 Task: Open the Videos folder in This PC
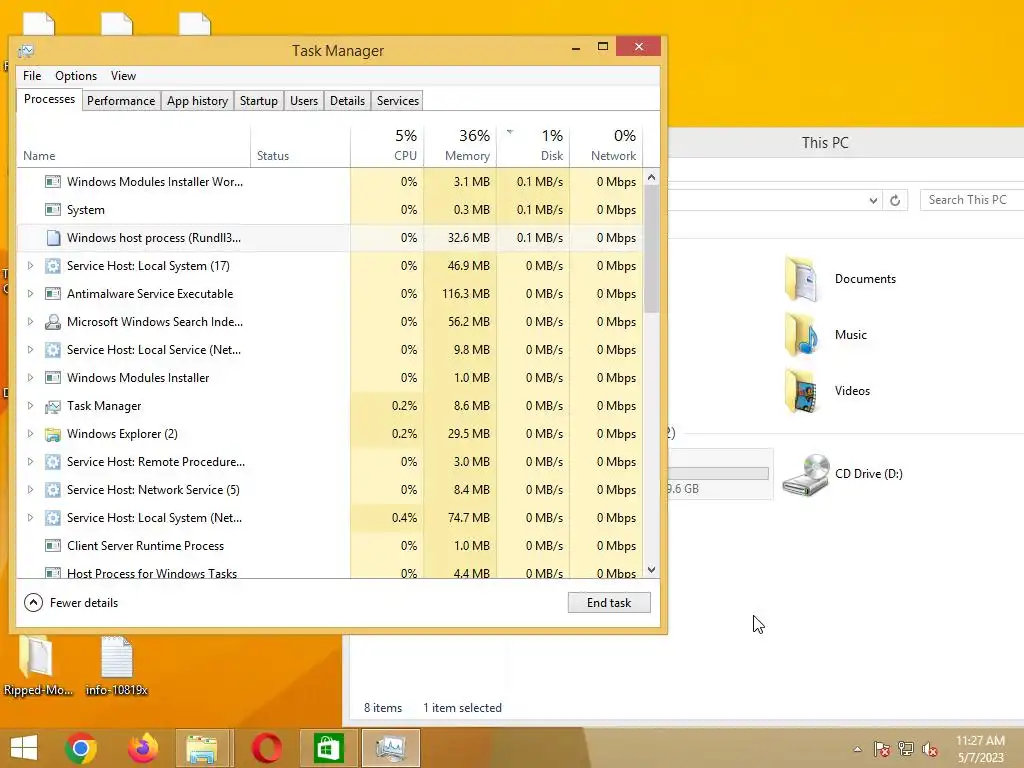[802, 391]
